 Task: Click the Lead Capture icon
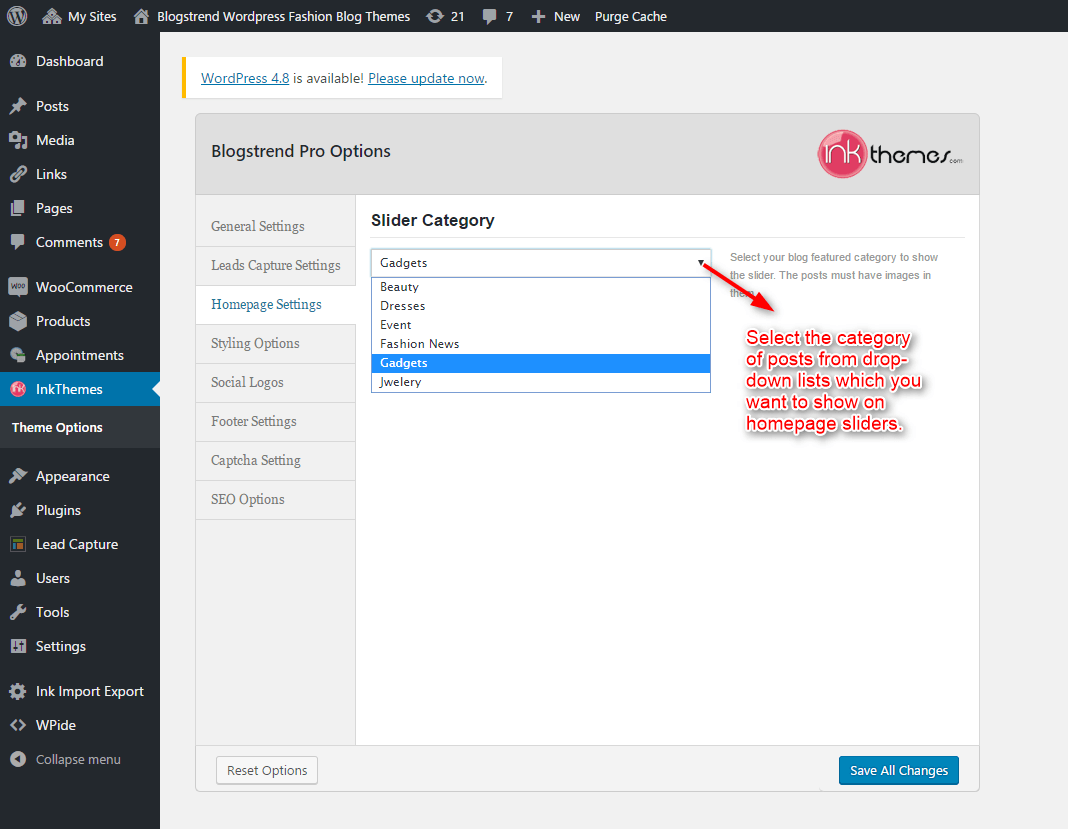click(x=18, y=544)
